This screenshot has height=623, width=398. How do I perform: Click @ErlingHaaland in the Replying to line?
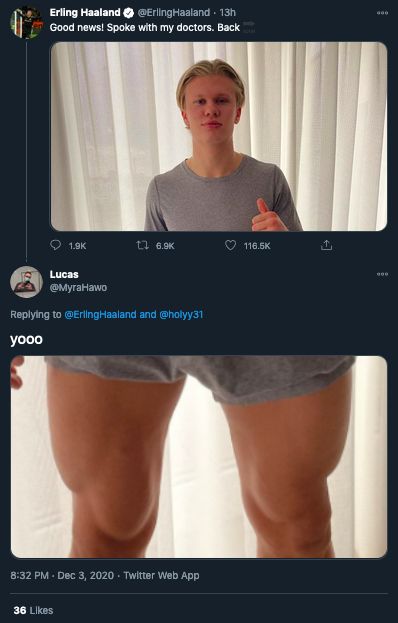point(100,315)
